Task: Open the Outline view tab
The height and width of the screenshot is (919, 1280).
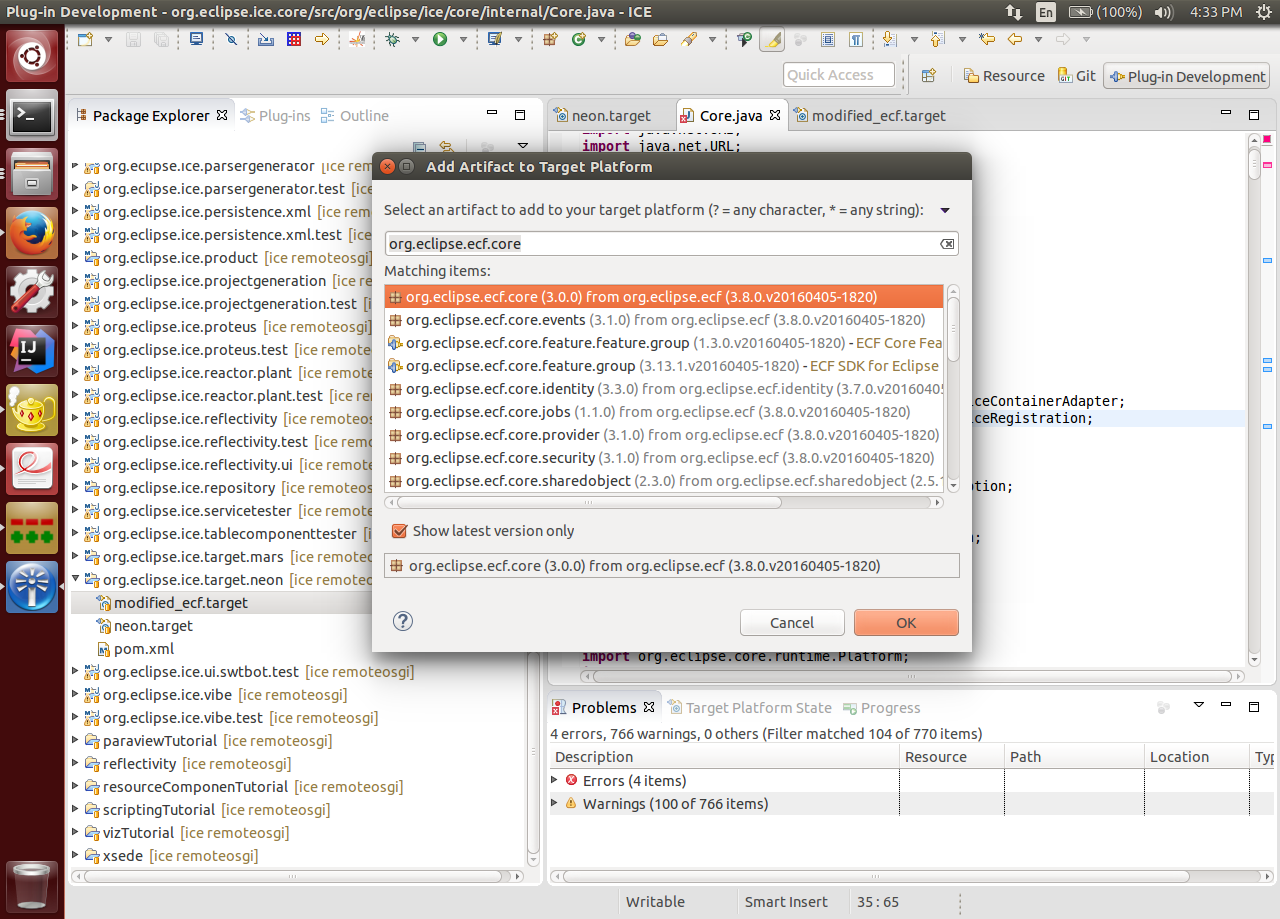Action: pos(355,116)
